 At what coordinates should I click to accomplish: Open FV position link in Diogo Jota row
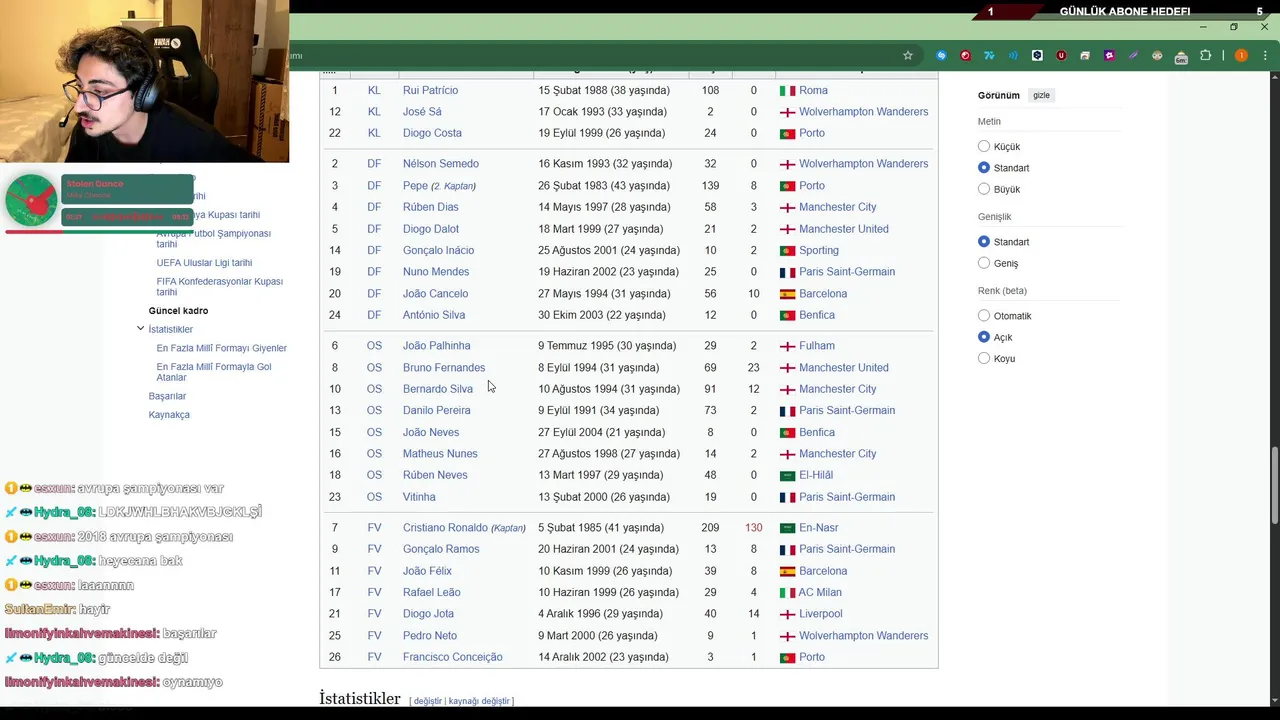374,614
